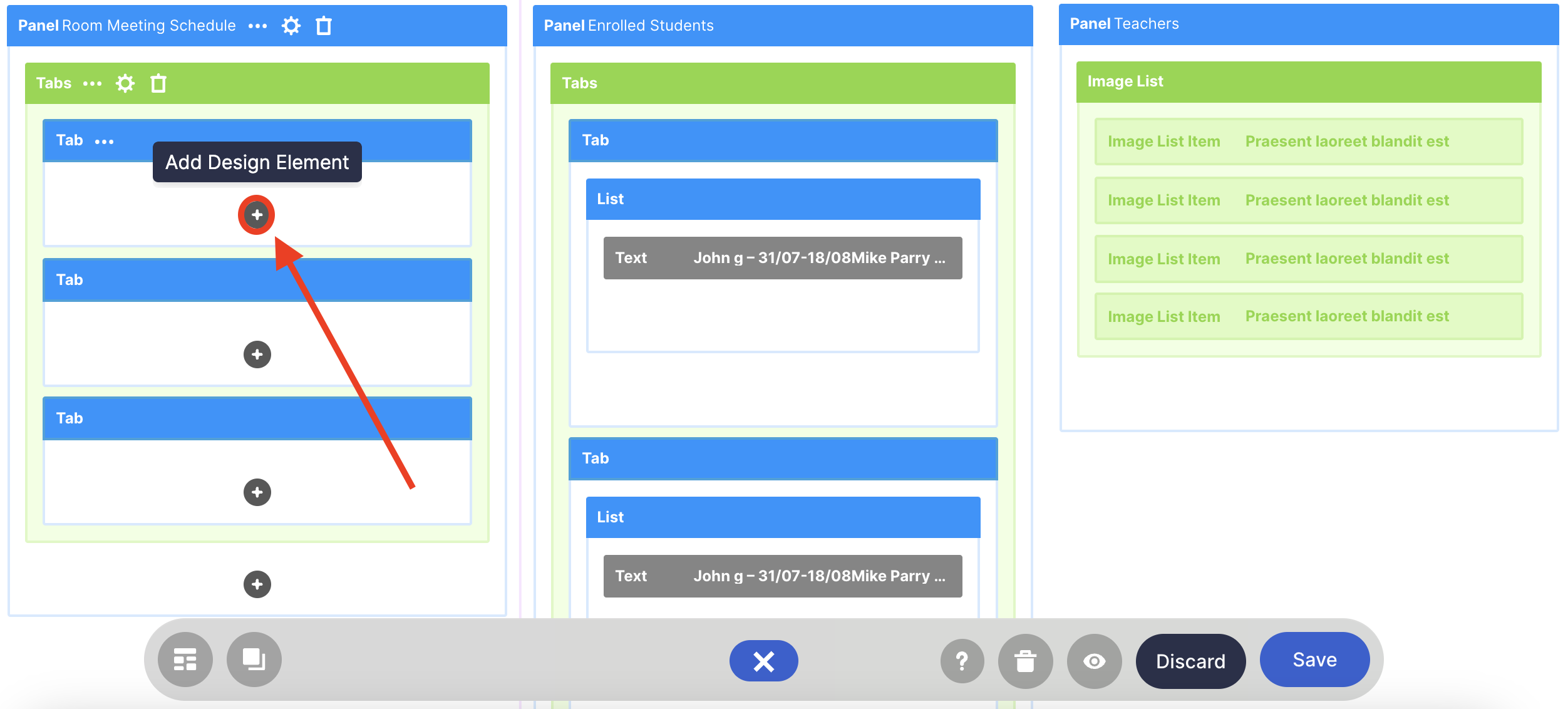The image size is (1568, 709).
Task: Open layout grid icon in bottom toolbar
Action: coord(185,660)
